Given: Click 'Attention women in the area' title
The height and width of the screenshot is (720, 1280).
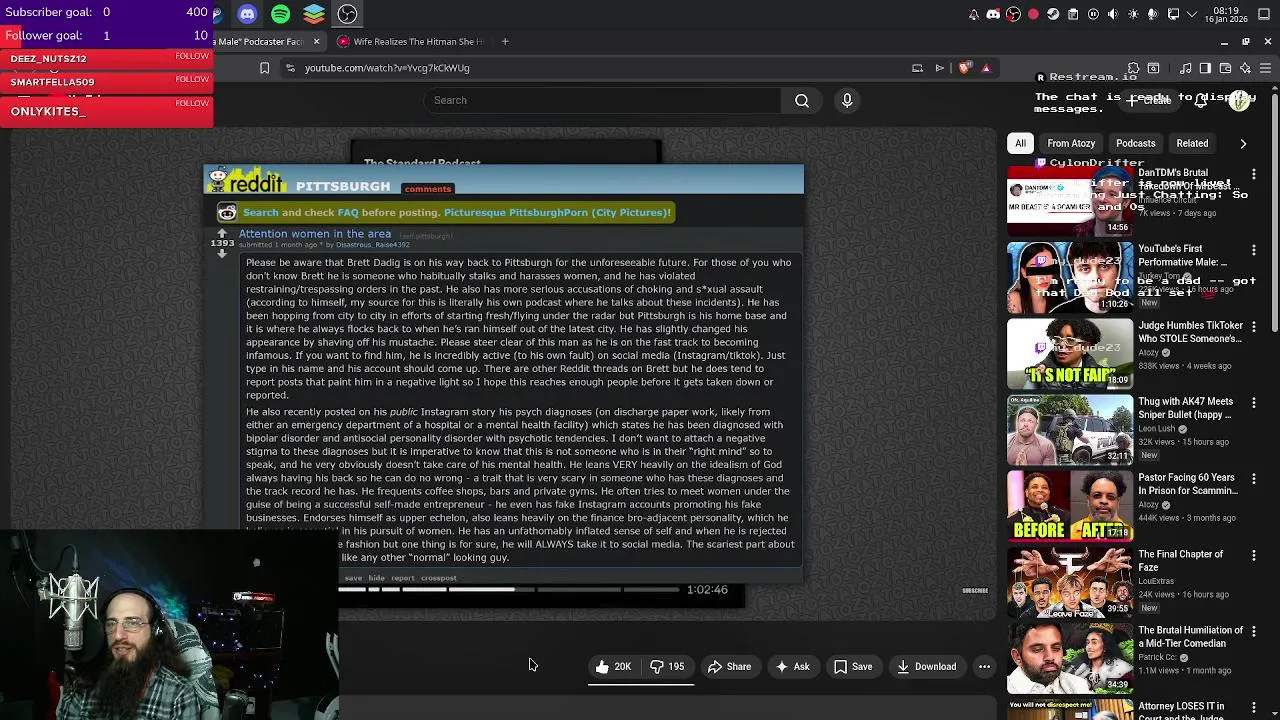Looking at the screenshot, I should (x=315, y=234).
